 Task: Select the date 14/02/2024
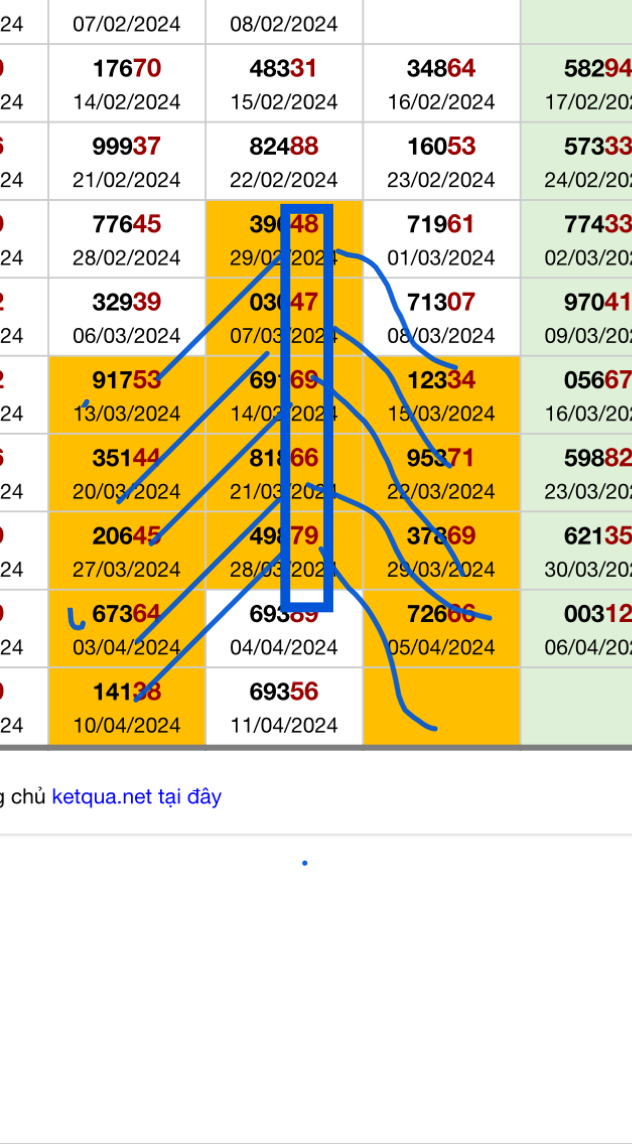[x=127, y=102]
